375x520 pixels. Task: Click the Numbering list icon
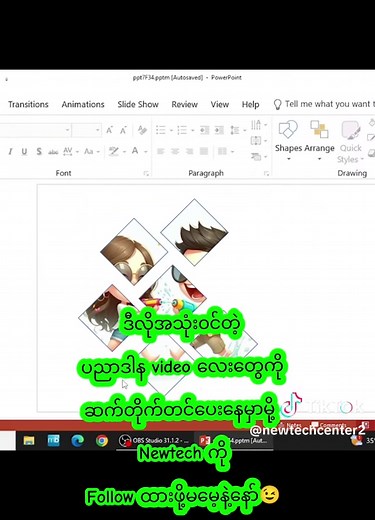[x=182, y=130]
